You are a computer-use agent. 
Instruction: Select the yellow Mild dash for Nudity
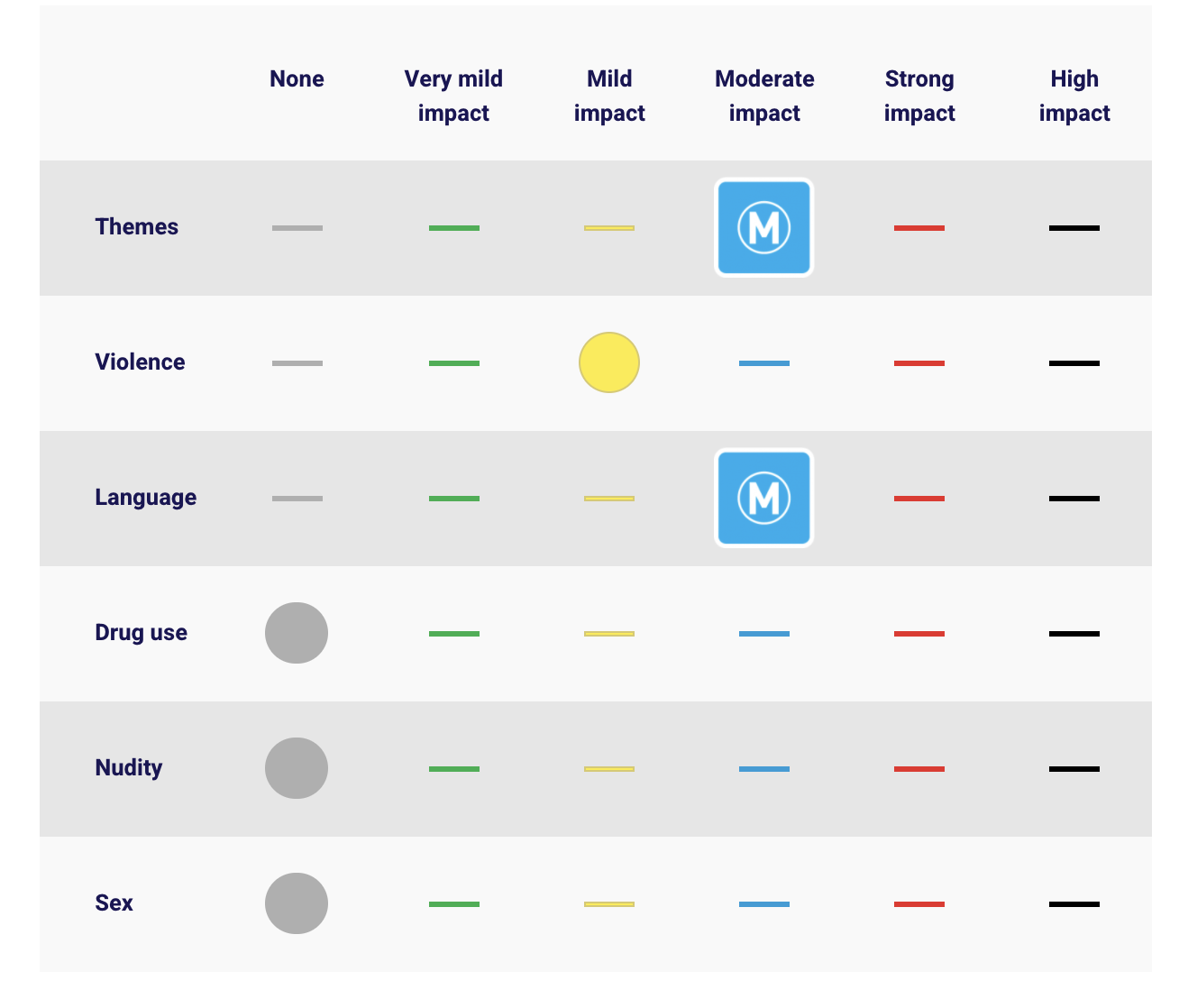pyautogui.click(x=609, y=769)
